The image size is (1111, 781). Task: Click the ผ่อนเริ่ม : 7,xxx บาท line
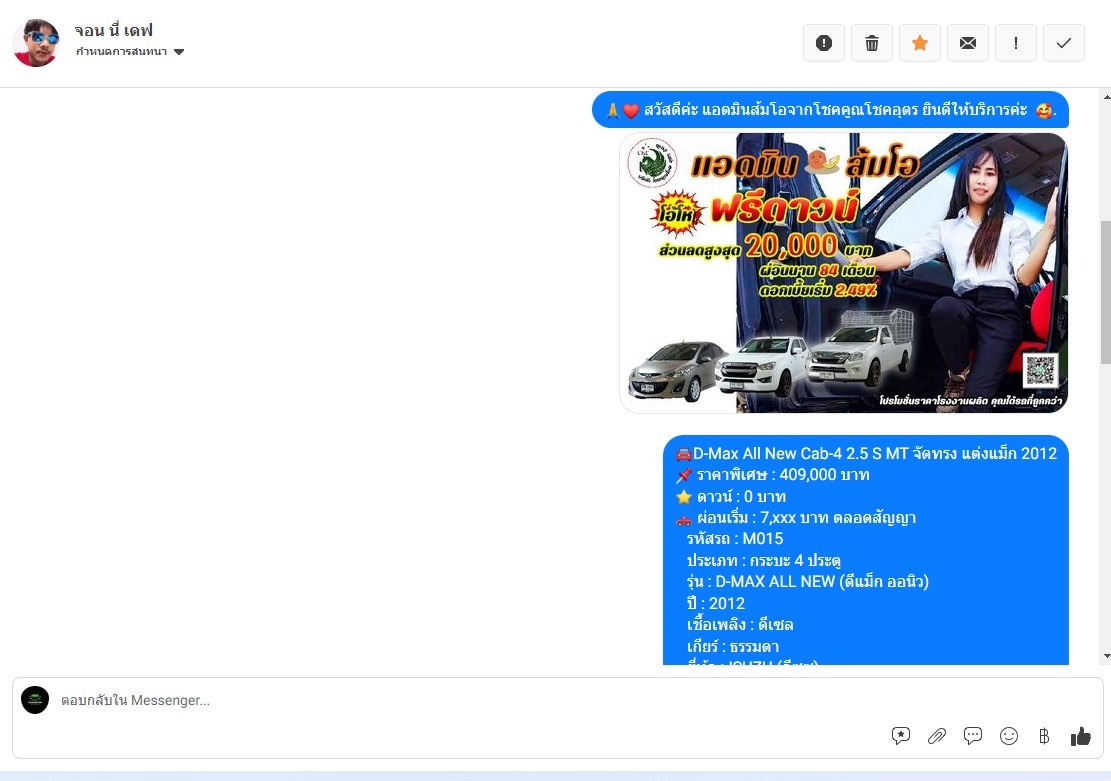coord(796,518)
